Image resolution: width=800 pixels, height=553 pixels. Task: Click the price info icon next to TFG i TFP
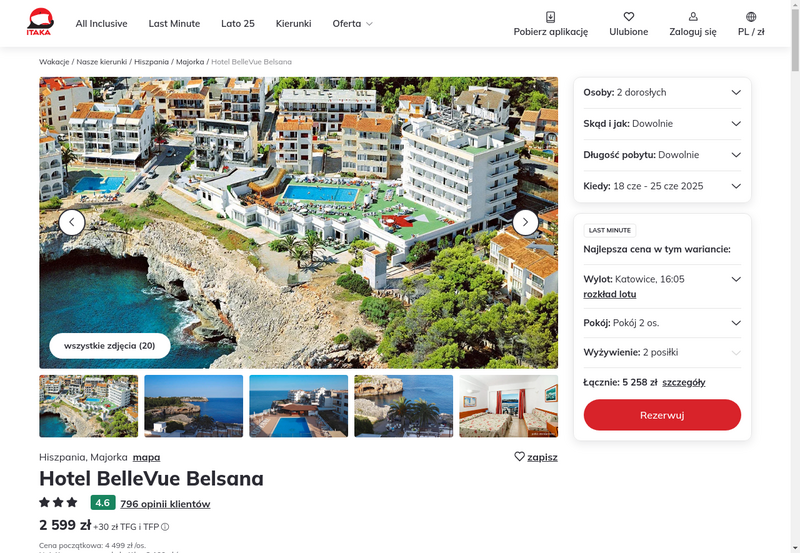pyautogui.click(x=165, y=527)
